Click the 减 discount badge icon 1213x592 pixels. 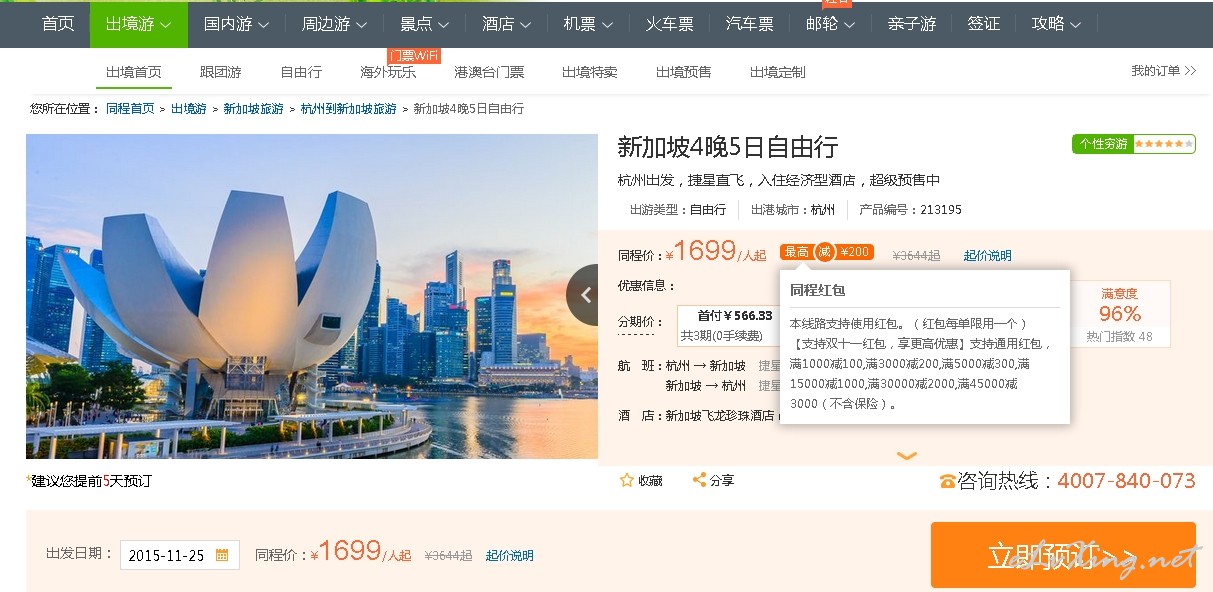[x=825, y=252]
